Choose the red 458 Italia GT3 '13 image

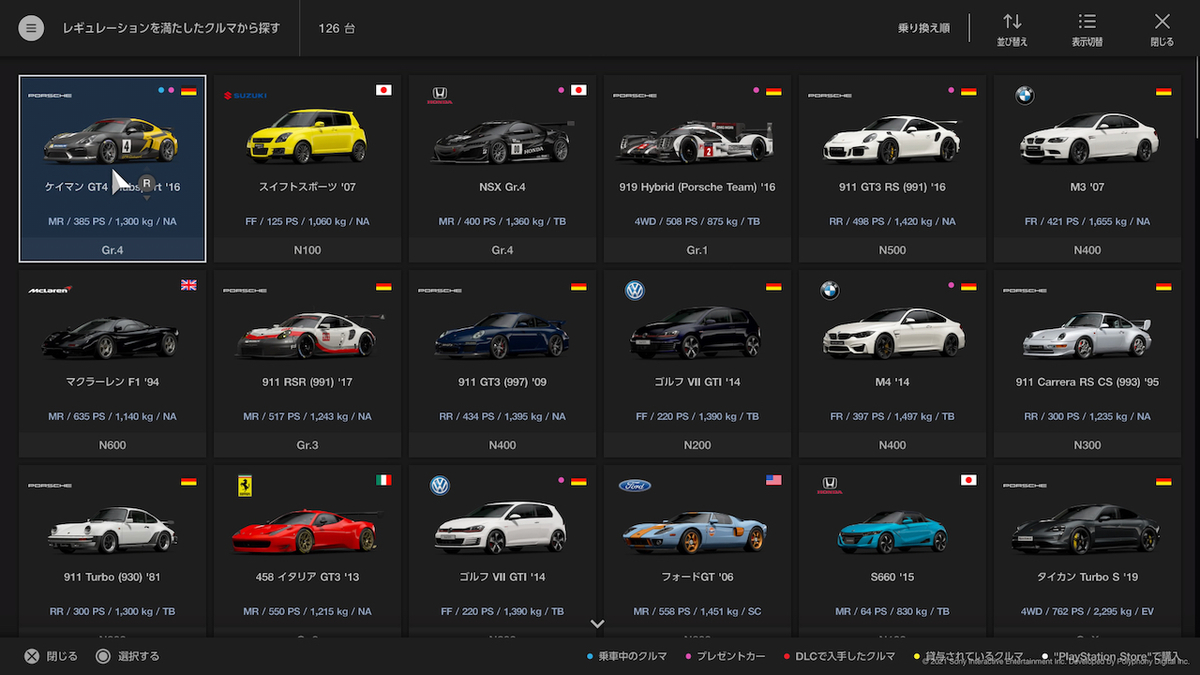pyautogui.click(x=305, y=530)
